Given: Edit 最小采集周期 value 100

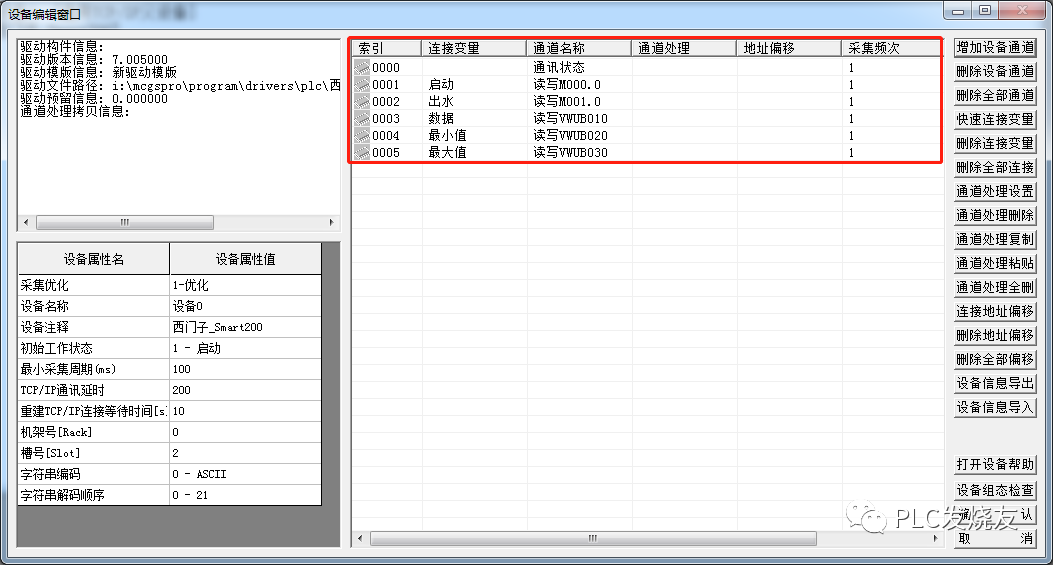Looking at the screenshot, I should click(245, 369).
